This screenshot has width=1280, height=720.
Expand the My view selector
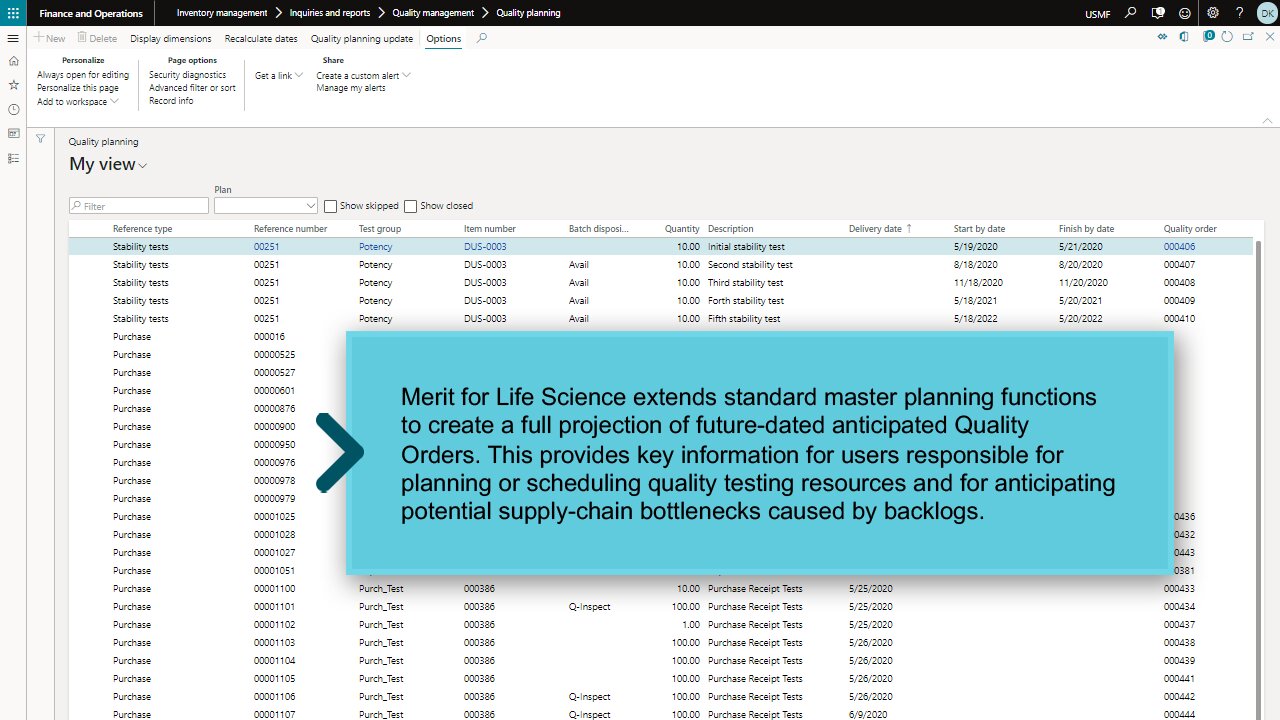point(108,165)
